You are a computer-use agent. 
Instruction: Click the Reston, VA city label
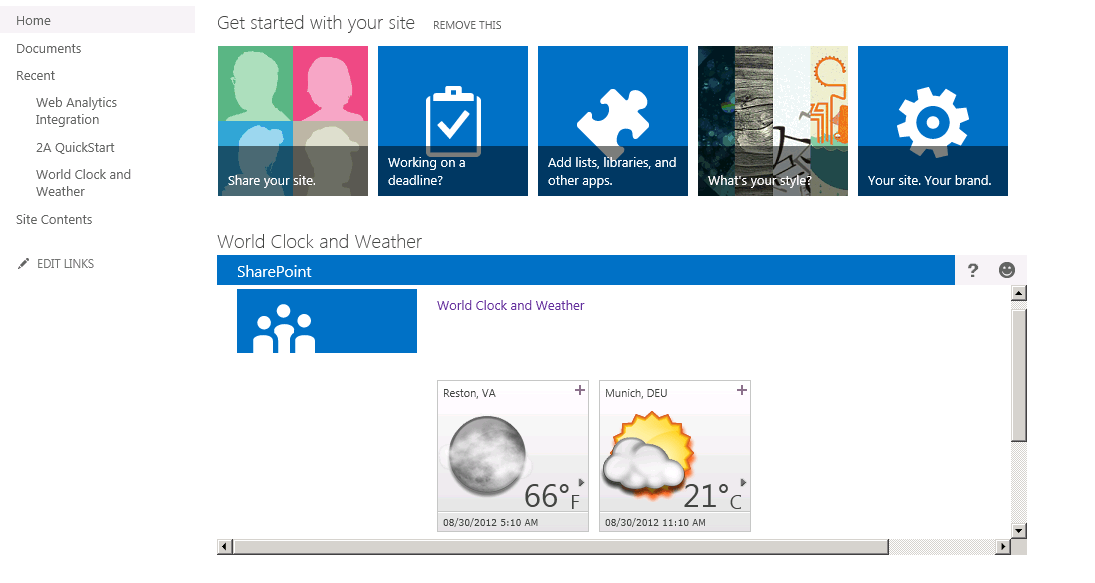tap(469, 393)
